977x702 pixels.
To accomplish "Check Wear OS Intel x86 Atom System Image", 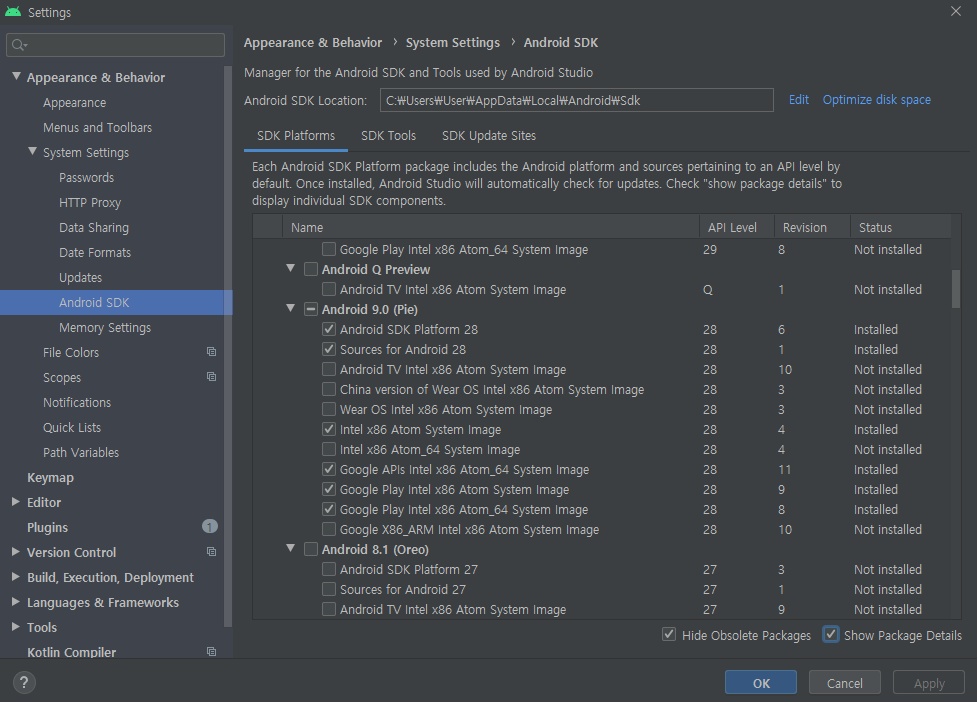I will (x=329, y=409).
